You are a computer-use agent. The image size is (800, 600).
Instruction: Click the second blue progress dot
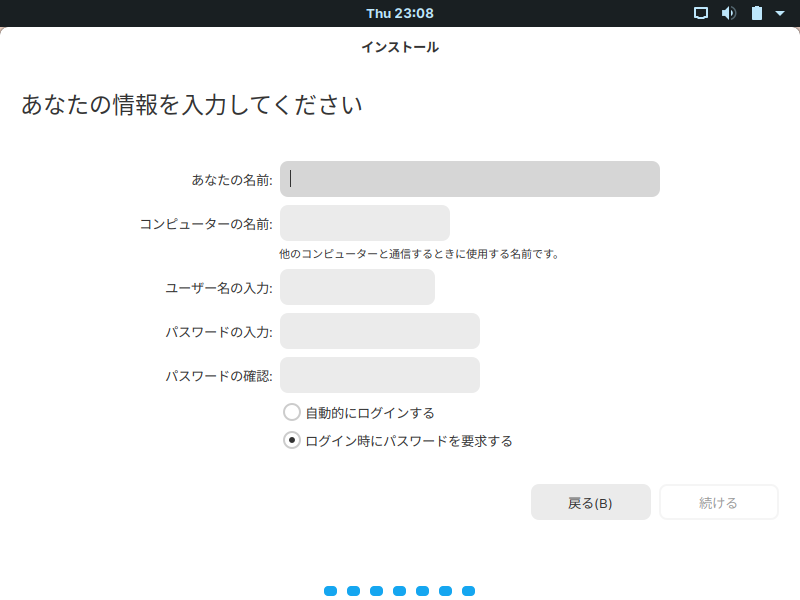point(354,591)
